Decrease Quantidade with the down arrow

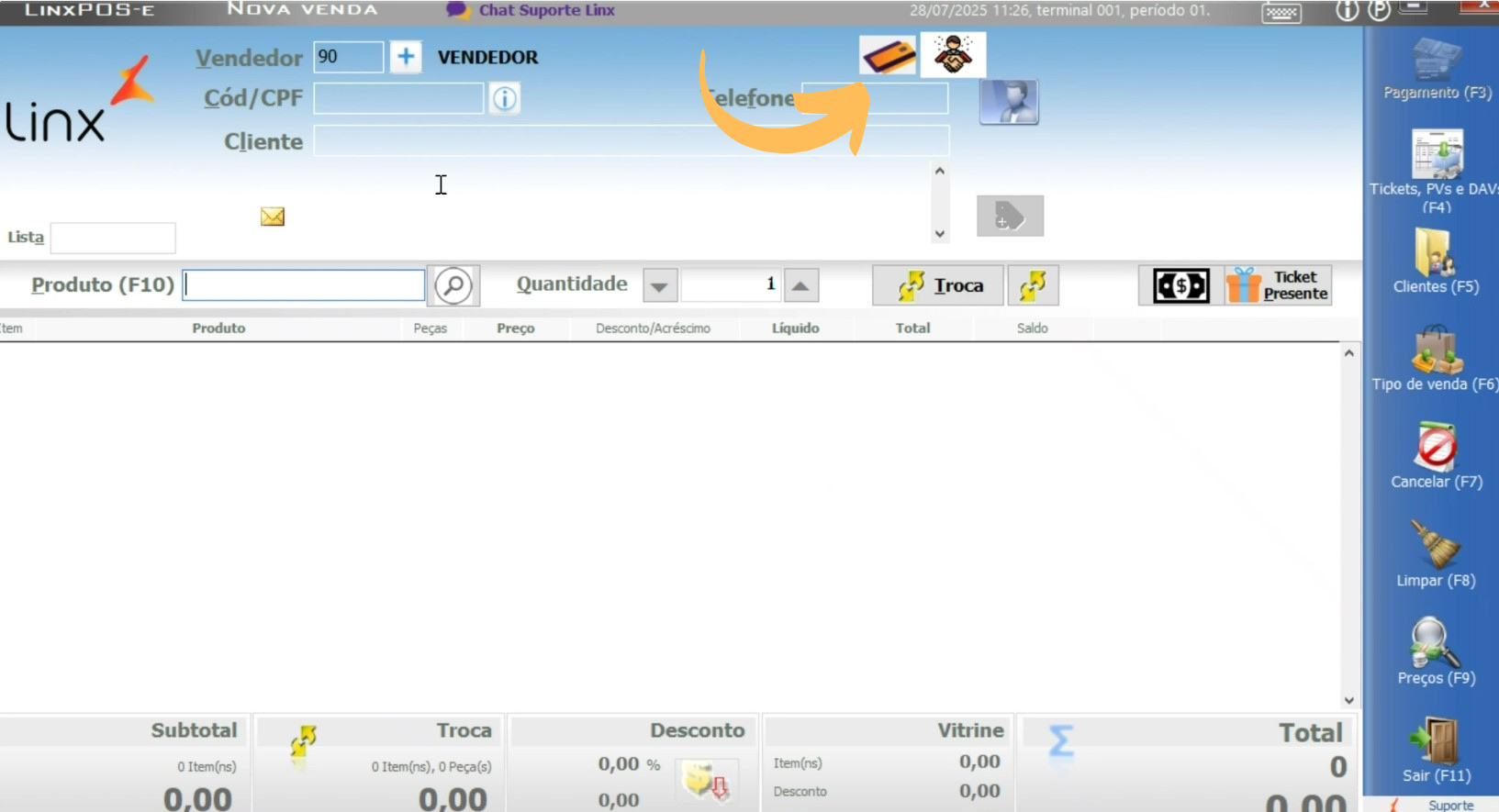click(x=659, y=285)
